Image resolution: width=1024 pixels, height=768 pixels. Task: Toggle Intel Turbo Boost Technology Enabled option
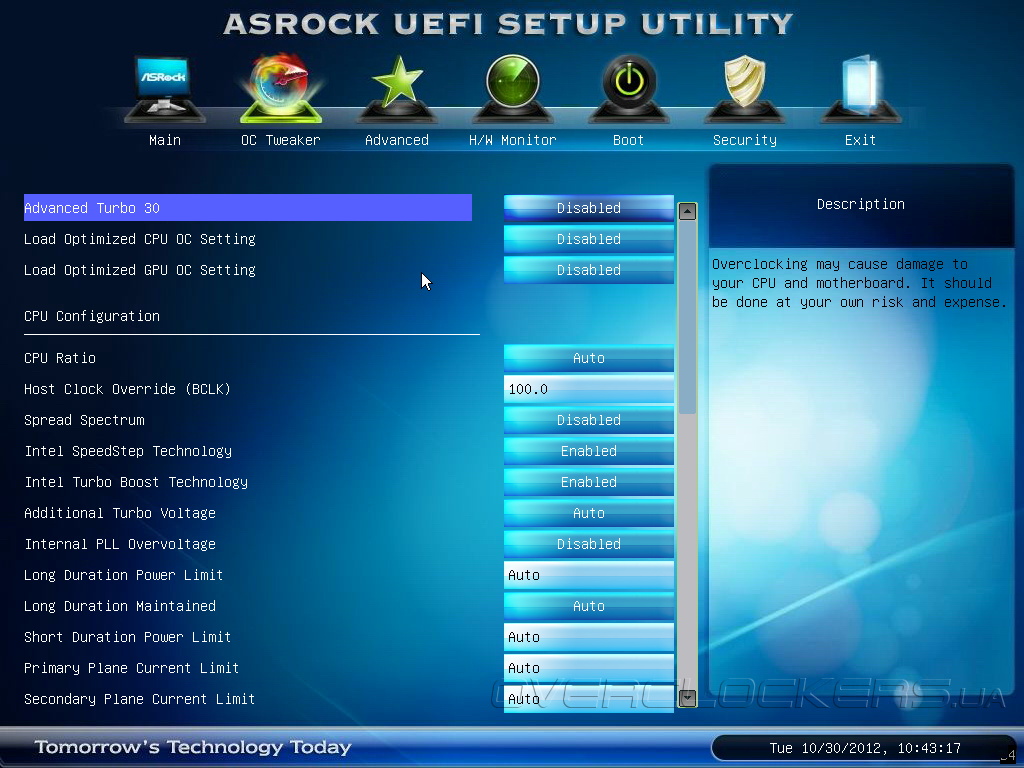tap(588, 482)
